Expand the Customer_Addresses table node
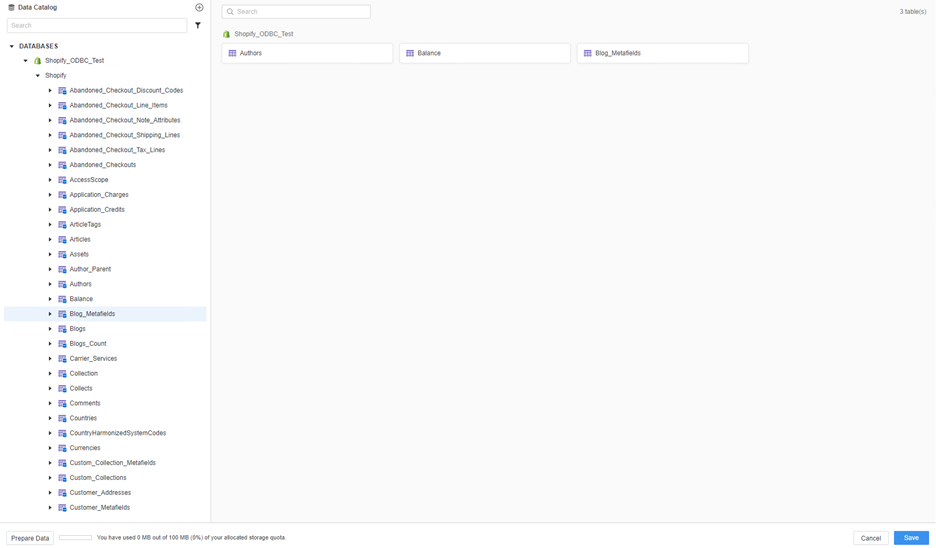The image size is (936, 548). [x=50, y=493]
